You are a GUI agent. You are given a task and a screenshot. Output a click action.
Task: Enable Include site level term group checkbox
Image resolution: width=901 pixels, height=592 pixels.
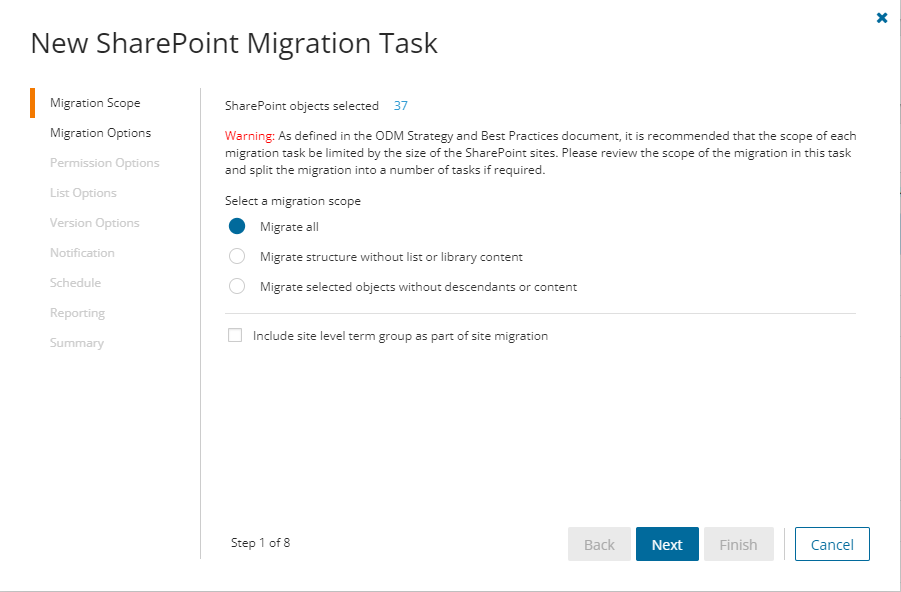[235, 335]
